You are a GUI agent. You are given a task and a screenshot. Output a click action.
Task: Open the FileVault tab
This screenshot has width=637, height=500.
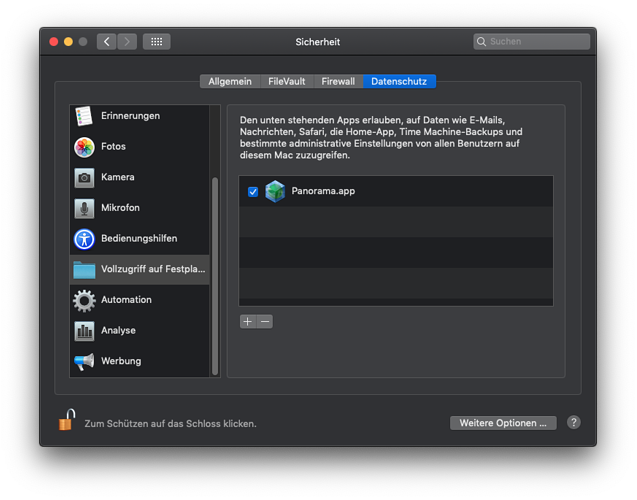[286, 81]
